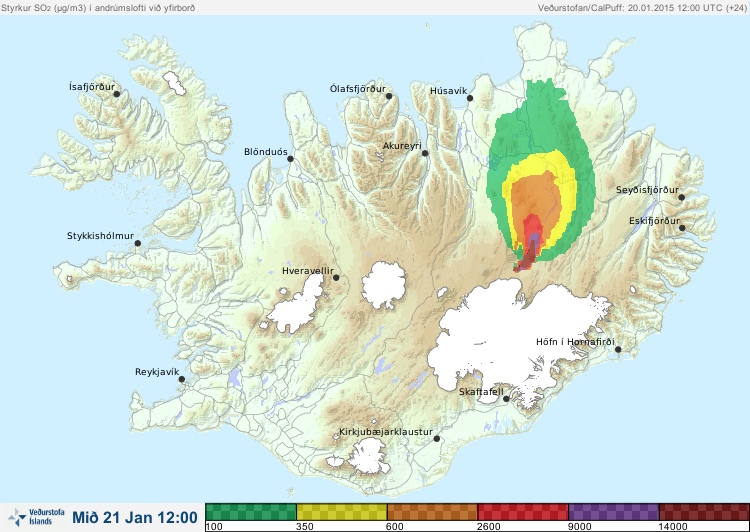Click the 'Reykjavík' place label
The height and width of the screenshot is (532, 750).
point(157,372)
